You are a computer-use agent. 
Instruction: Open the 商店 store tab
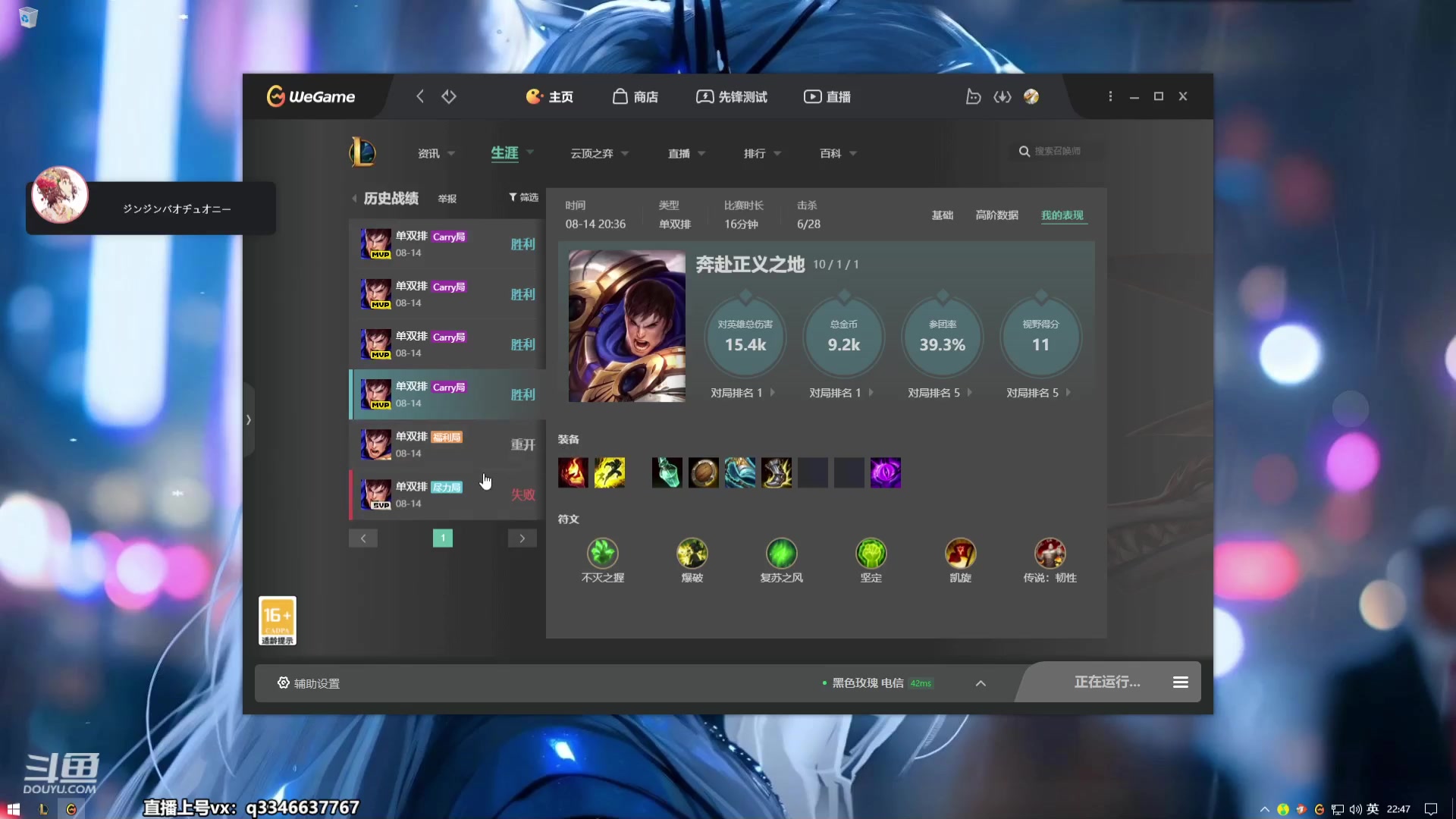click(x=635, y=96)
